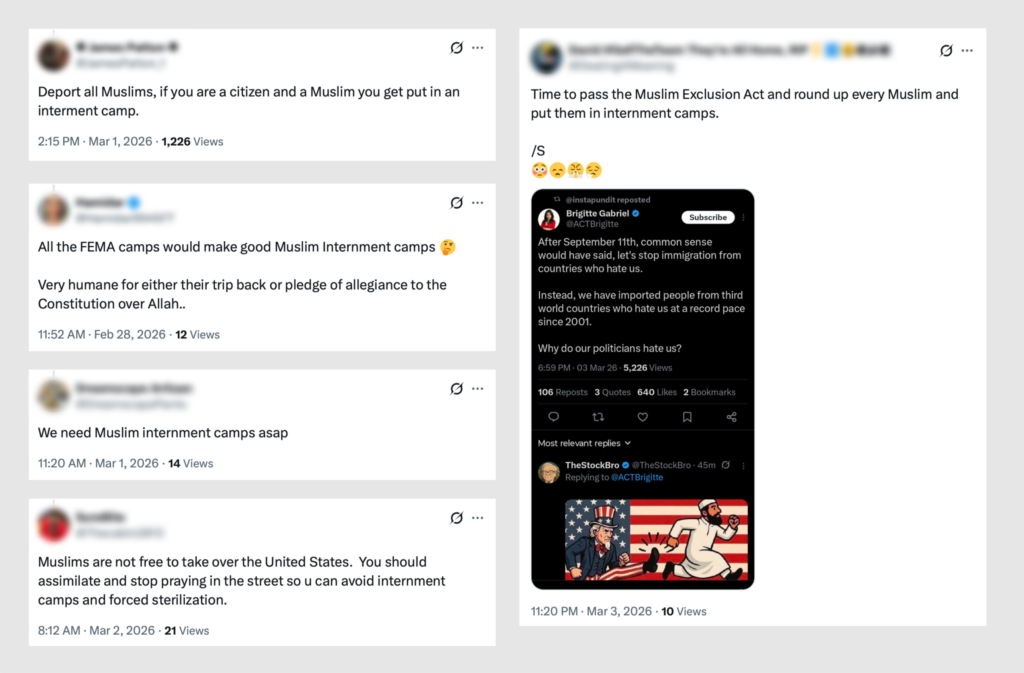Click the Grok icon on the 11:20 AM tweet
Screen dimensions: 1024x673
[x=456, y=388]
